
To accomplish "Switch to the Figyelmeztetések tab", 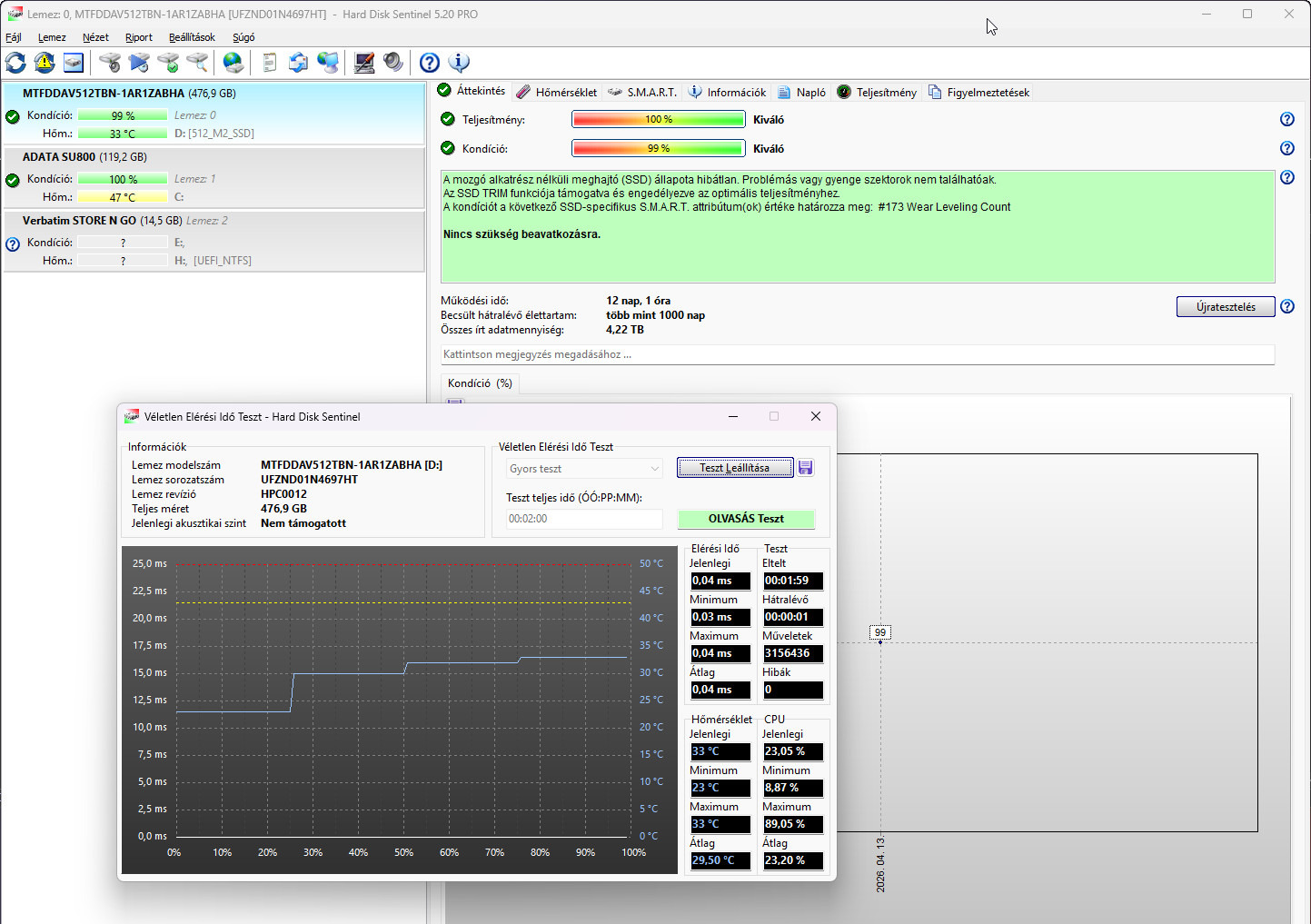I will point(978,92).
